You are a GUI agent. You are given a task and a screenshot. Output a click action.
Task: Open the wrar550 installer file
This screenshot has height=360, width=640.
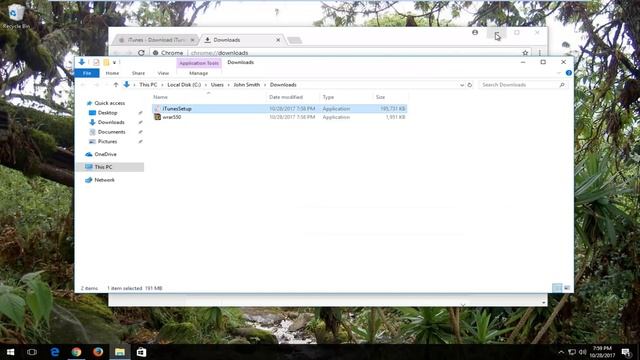171,117
